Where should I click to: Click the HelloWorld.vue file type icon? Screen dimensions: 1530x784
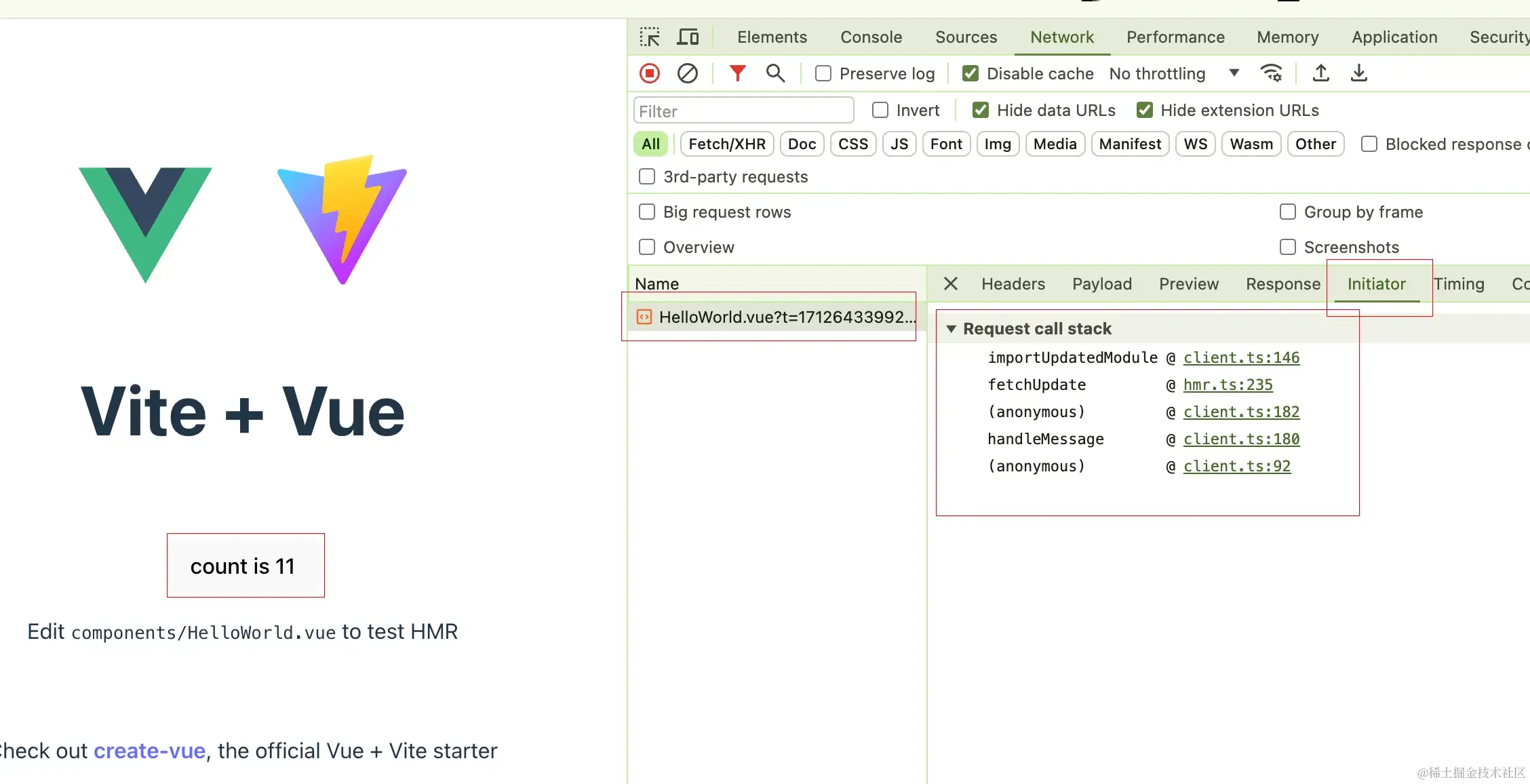coord(644,317)
